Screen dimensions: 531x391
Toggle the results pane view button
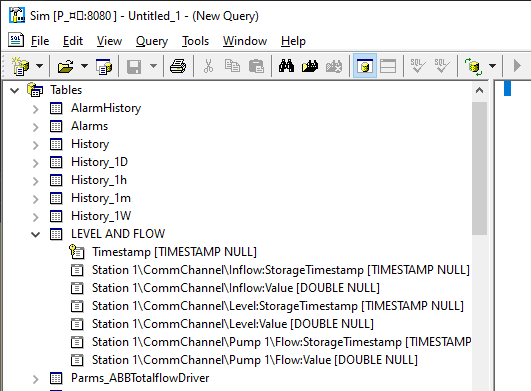pos(388,66)
